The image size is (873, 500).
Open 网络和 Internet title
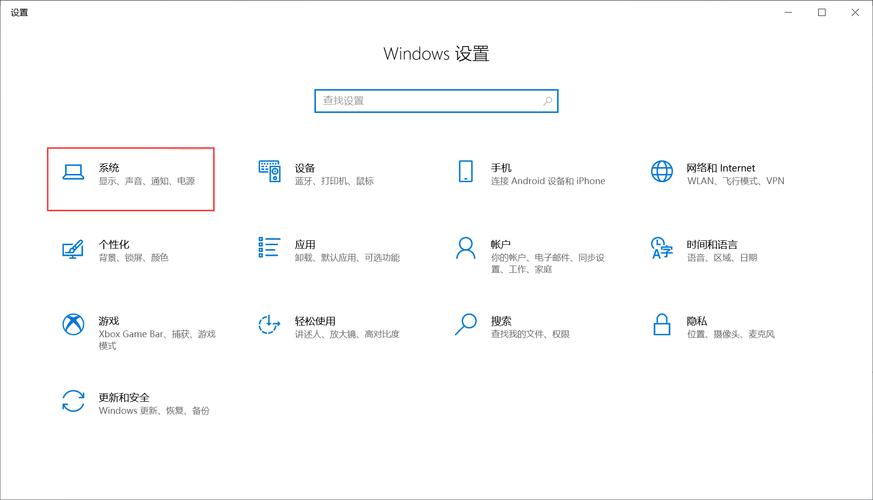tap(720, 168)
